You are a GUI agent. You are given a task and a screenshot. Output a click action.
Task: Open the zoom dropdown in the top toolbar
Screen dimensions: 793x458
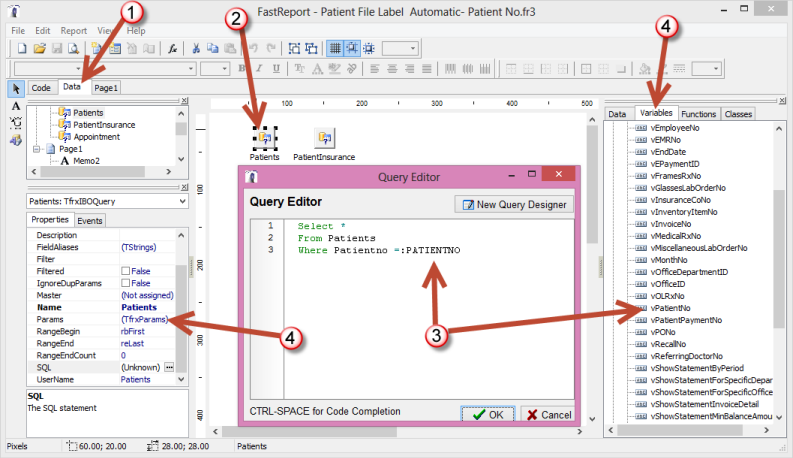click(413, 49)
